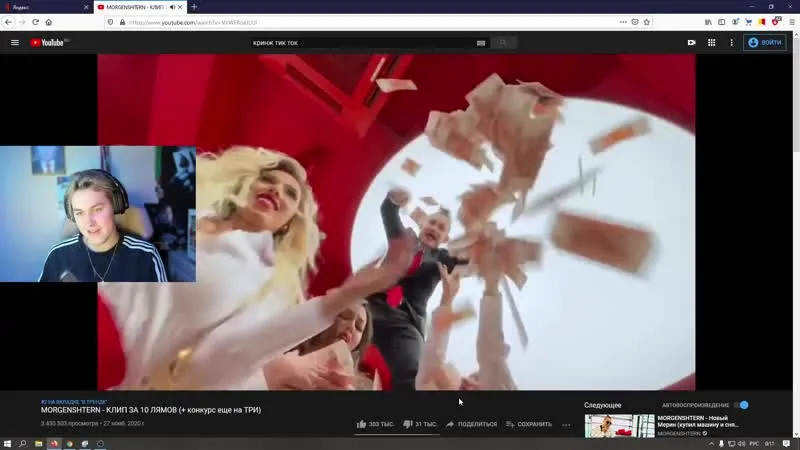Click the YouTube search magnifier button
The width and height of the screenshot is (800, 450).
503,43
